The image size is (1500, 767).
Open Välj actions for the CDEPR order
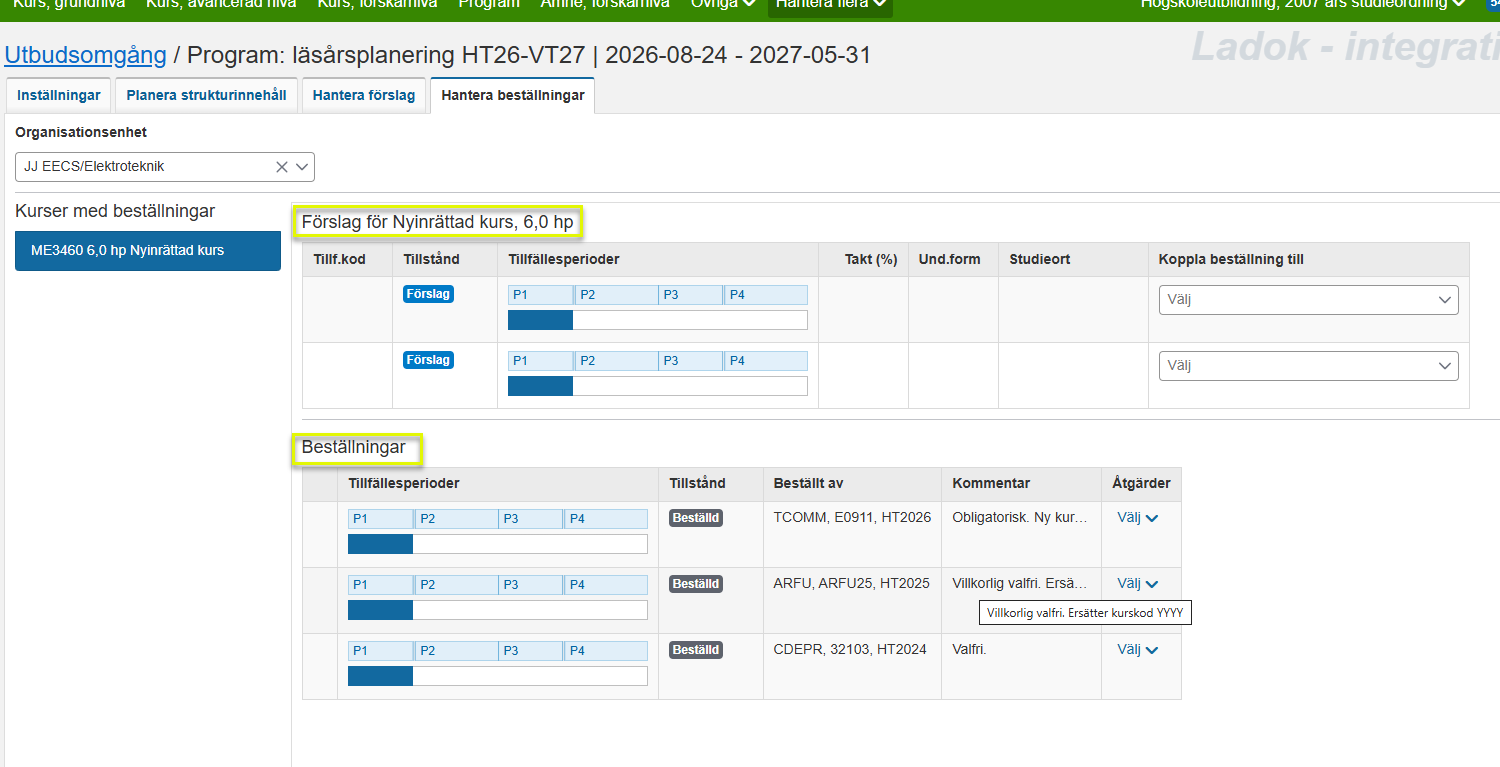coord(1137,650)
